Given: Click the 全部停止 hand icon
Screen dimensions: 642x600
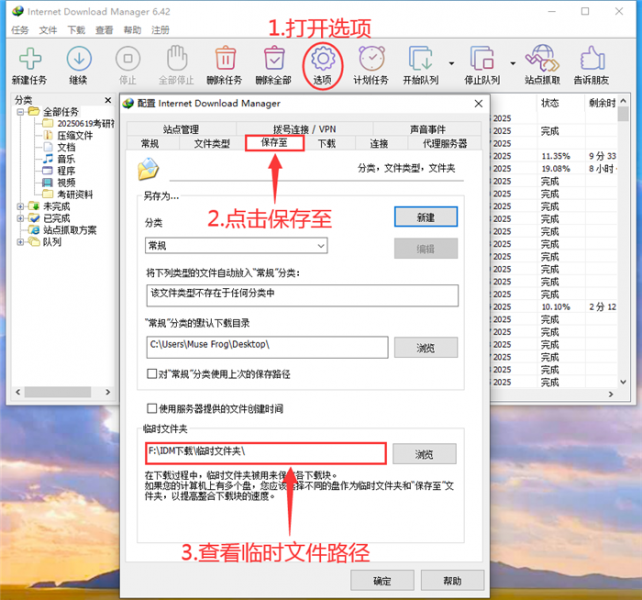Looking at the screenshot, I should coord(177,58).
